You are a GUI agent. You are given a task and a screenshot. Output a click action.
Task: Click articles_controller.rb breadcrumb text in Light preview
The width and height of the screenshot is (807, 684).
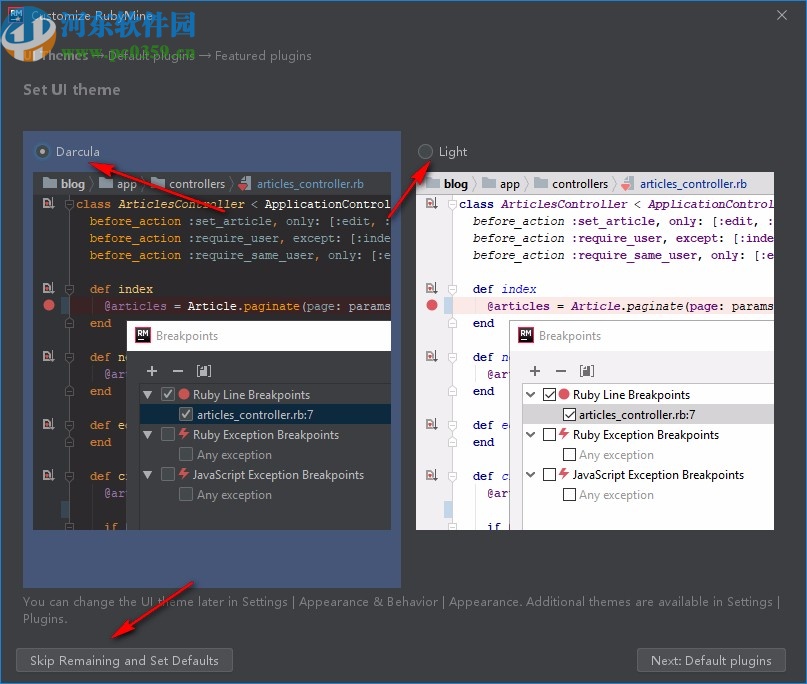click(693, 184)
